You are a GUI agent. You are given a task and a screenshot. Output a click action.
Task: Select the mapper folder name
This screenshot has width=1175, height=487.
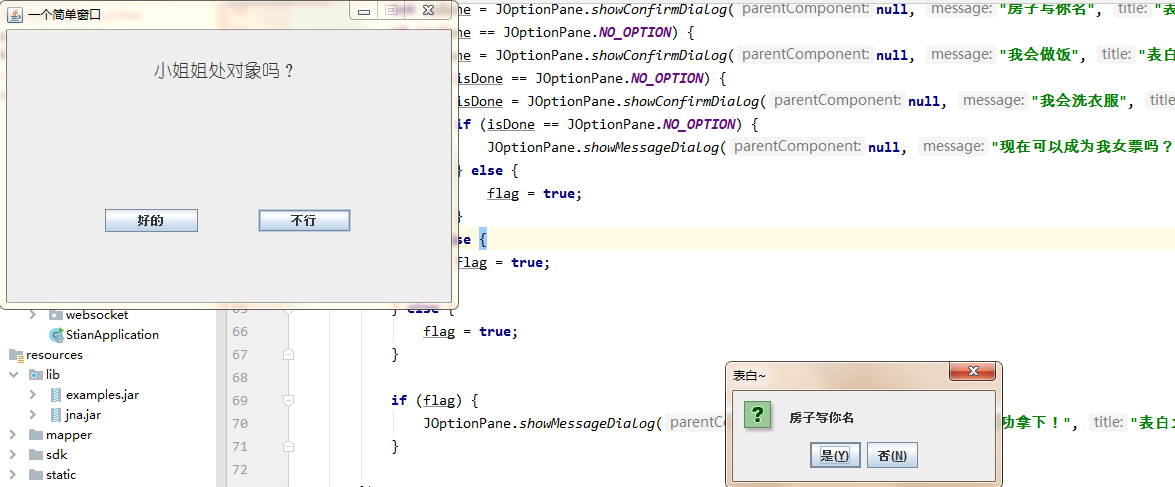[69, 435]
